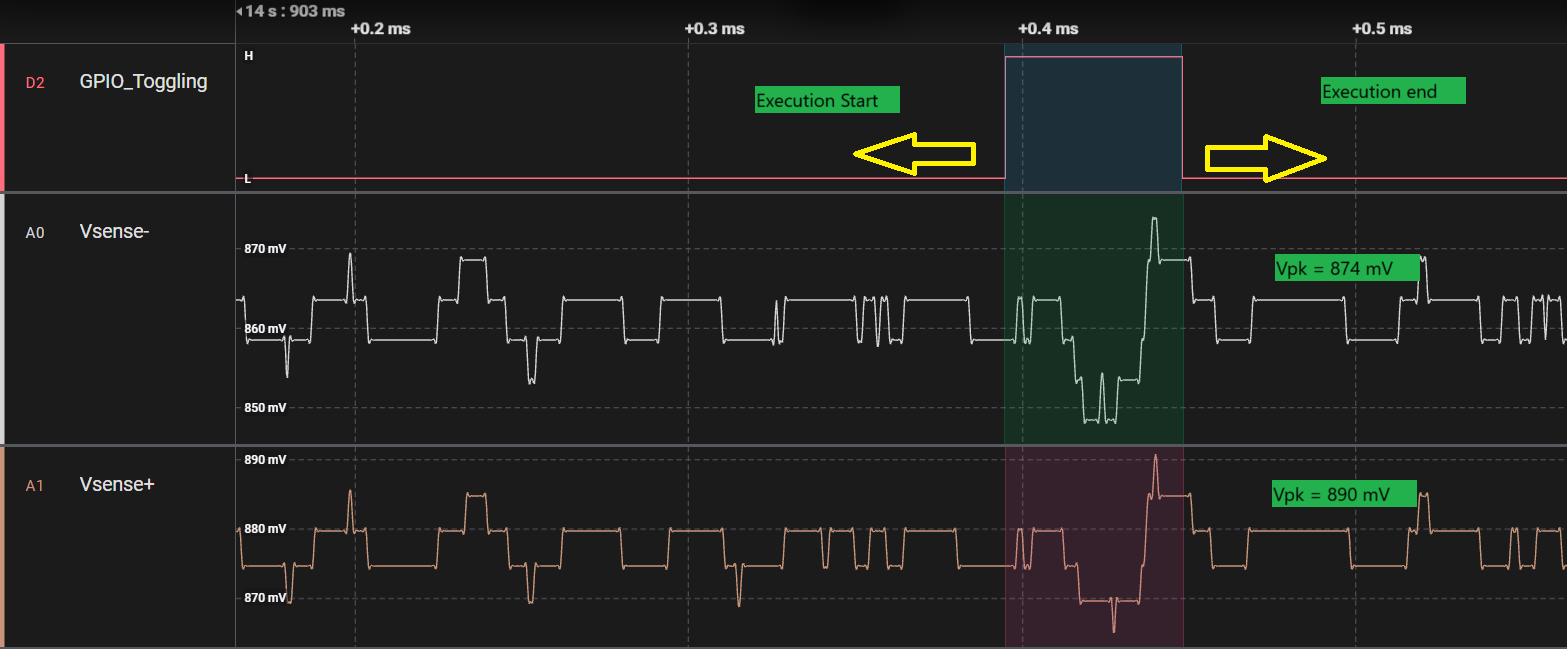Click the Execution Start annotation label
The image size is (1567, 649).
(826, 99)
